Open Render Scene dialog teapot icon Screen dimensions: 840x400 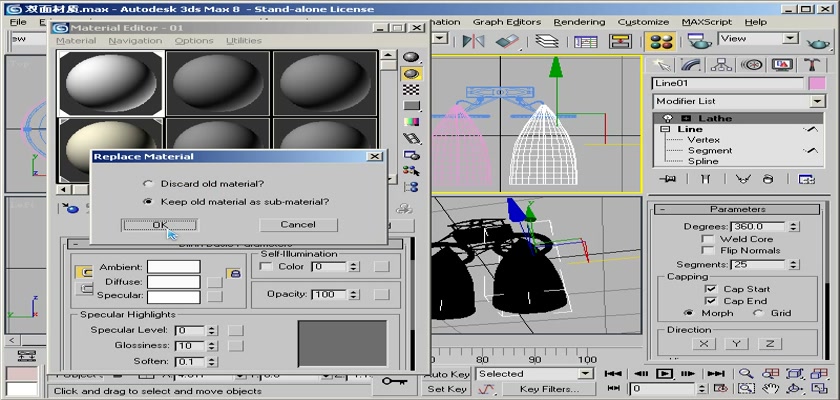point(699,41)
